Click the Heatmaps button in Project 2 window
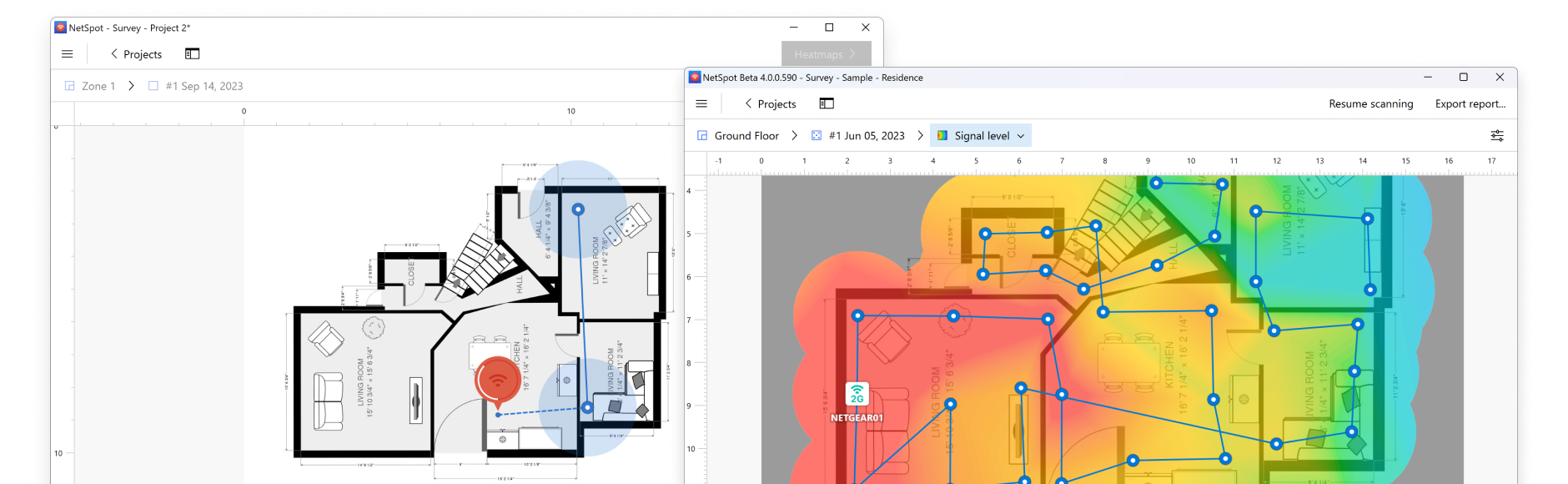Screen dimensions: 1568x484 [826, 54]
